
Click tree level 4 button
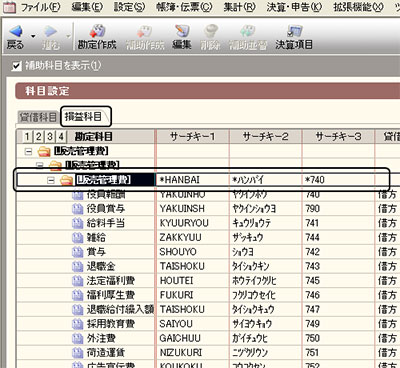click(61, 136)
